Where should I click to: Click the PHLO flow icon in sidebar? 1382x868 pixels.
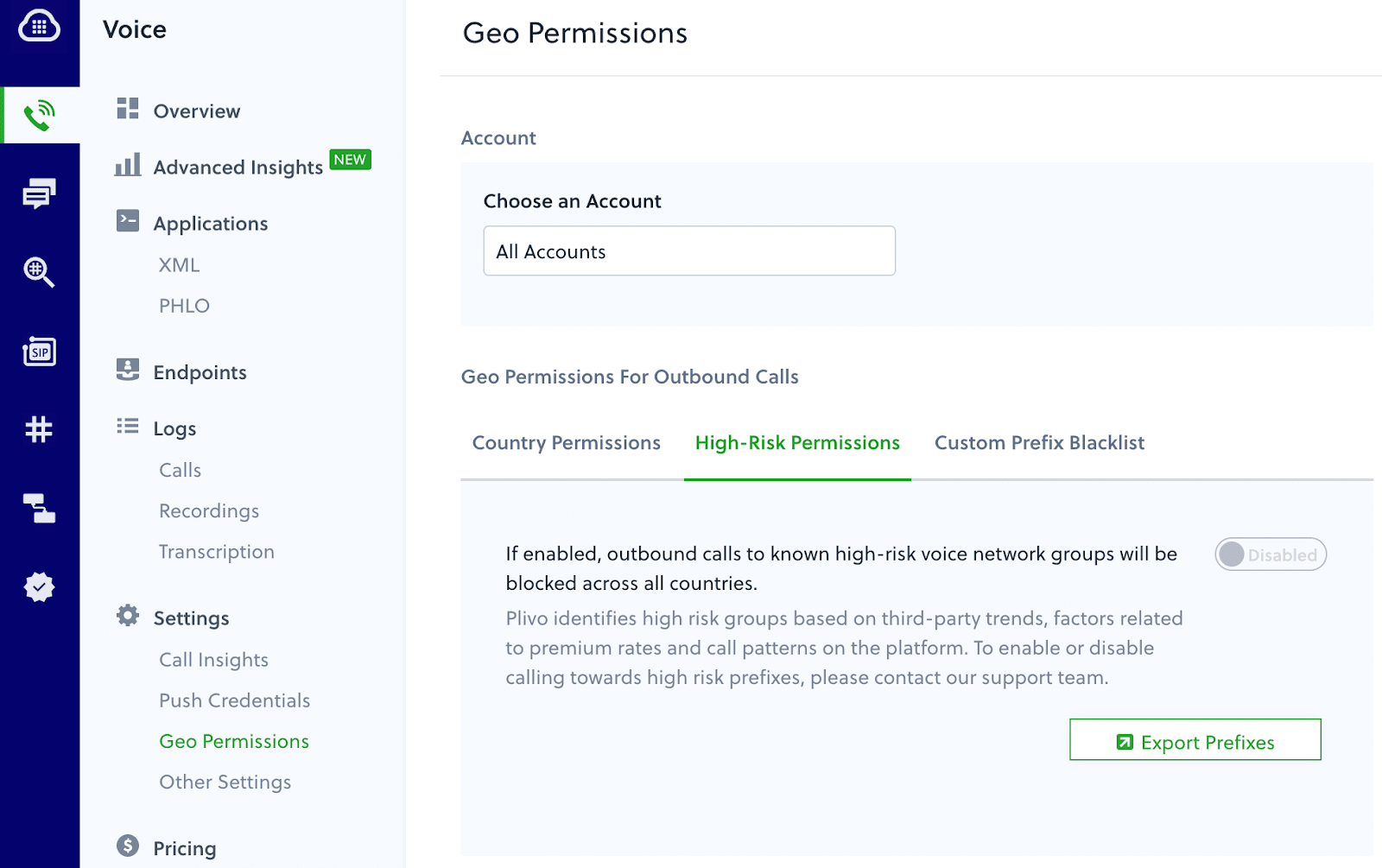[40, 509]
